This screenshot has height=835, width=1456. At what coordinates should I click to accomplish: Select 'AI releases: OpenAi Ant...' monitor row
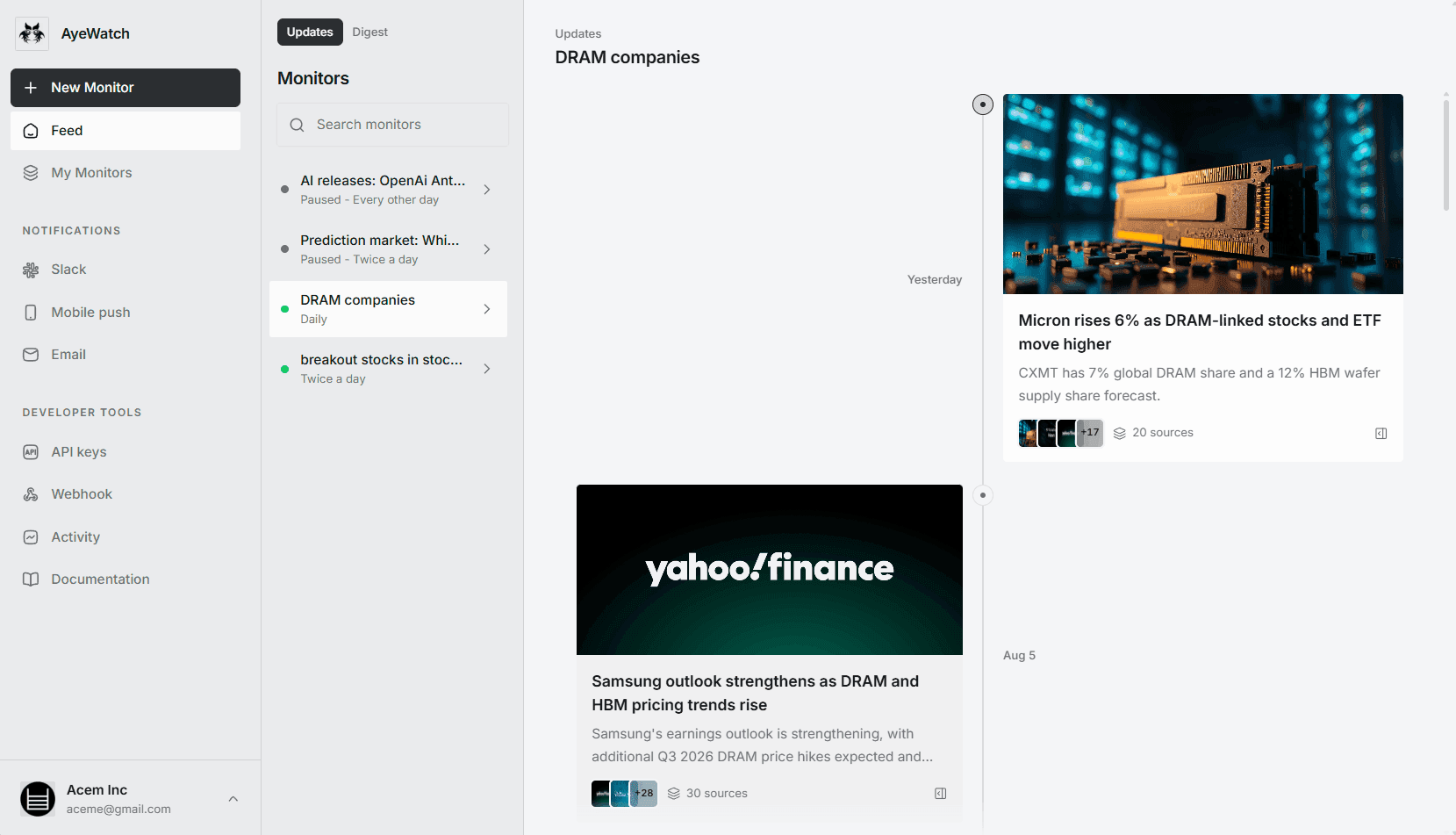tap(388, 190)
